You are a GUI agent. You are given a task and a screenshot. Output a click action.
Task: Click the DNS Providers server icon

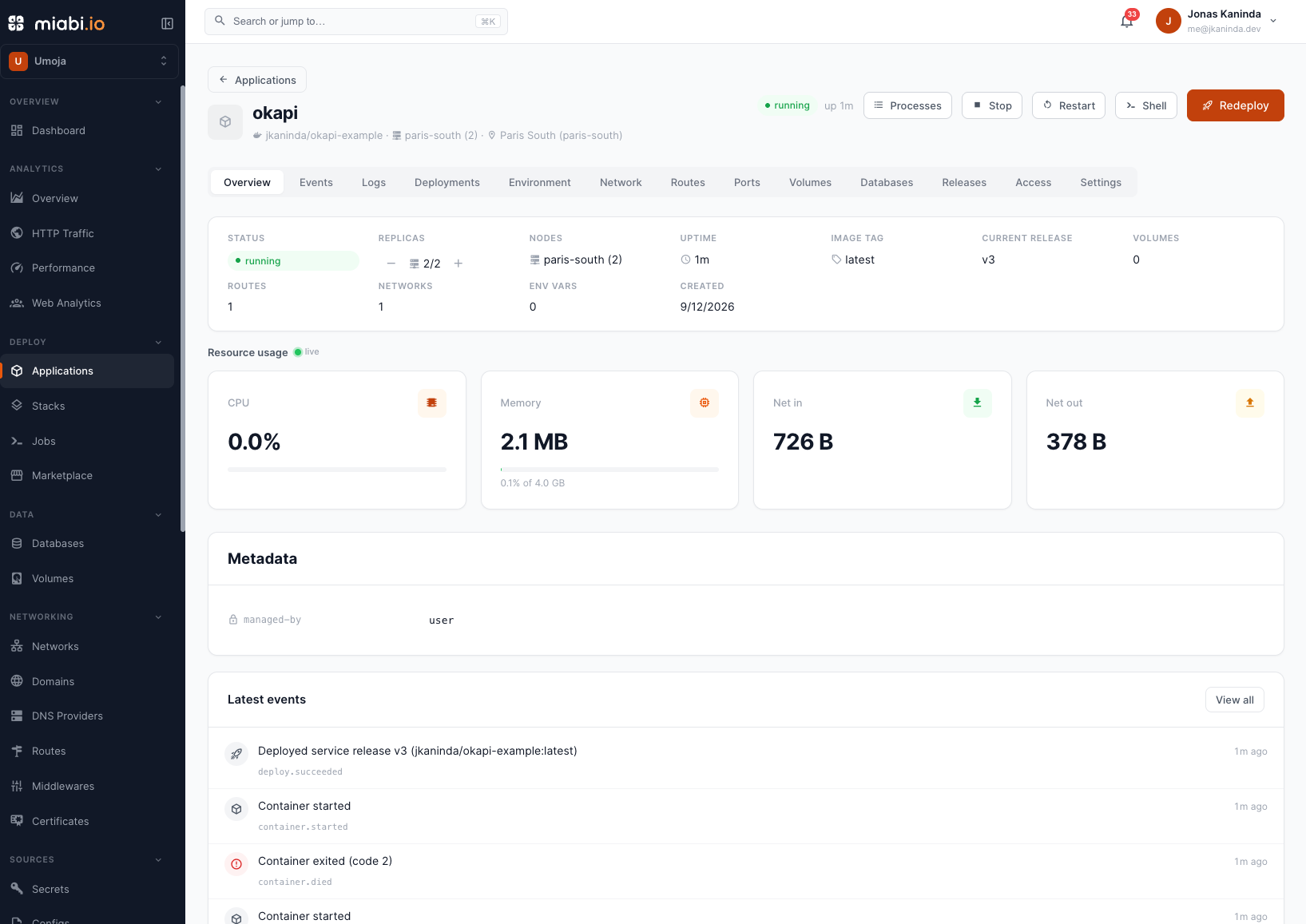tap(17, 716)
